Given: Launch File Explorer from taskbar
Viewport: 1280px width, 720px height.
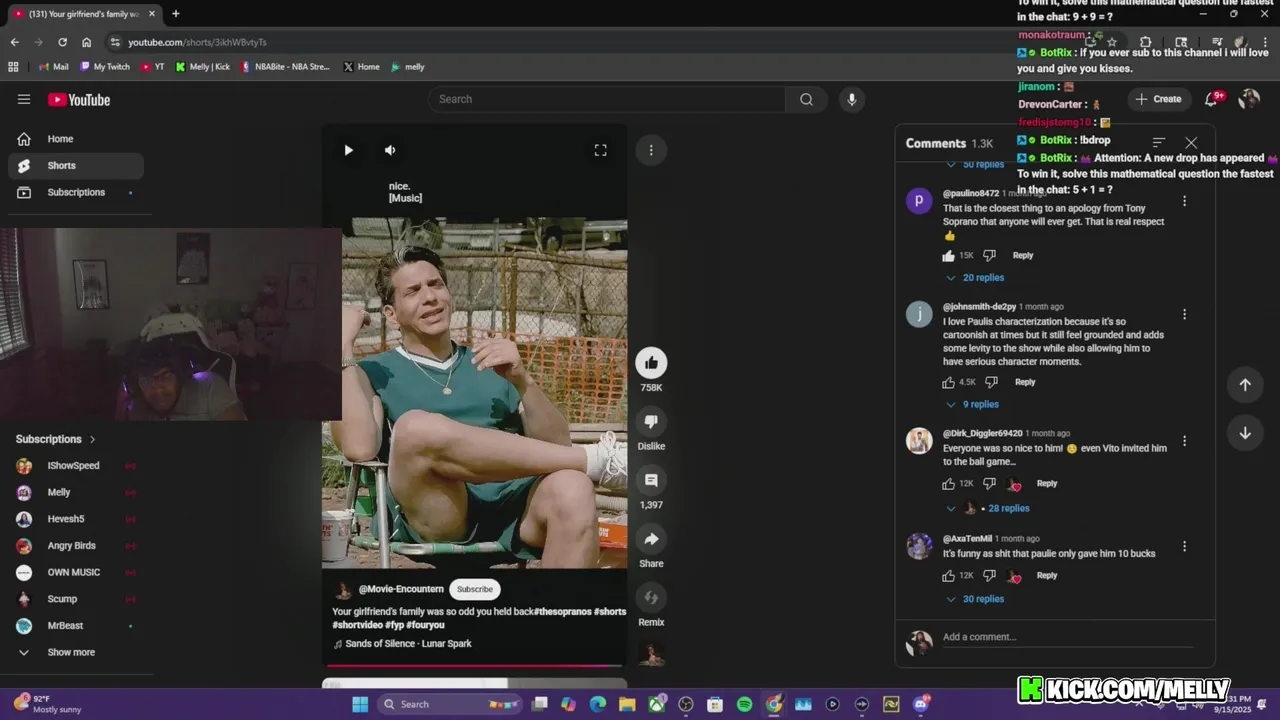Looking at the screenshot, I should [x=627, y=704].
